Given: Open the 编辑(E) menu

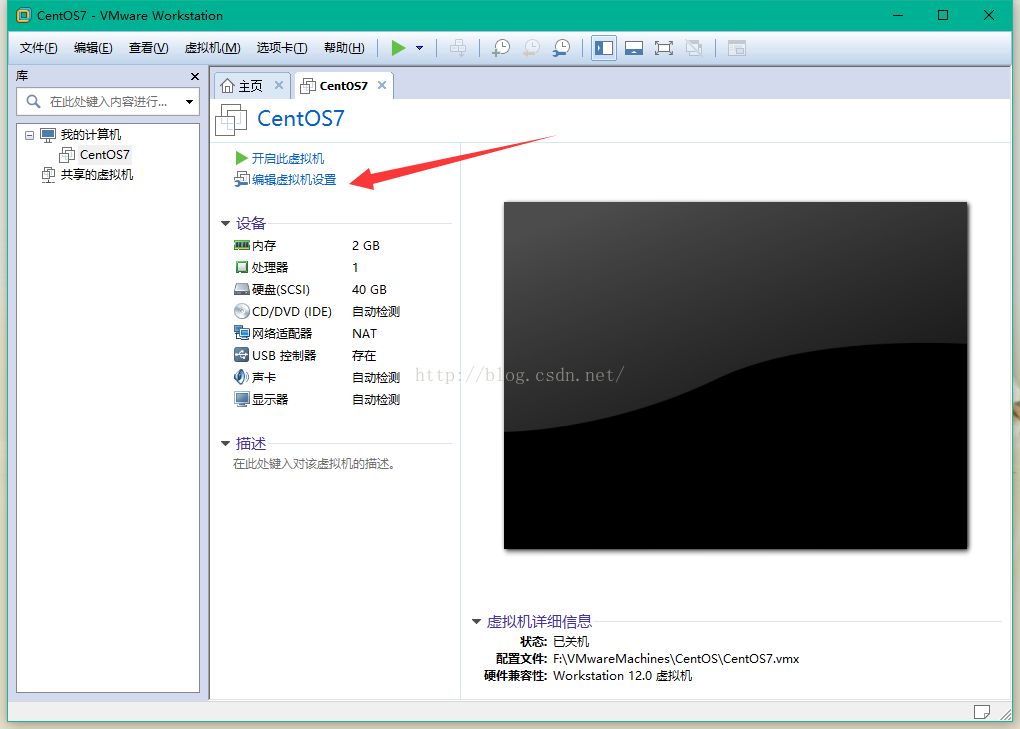Looking at the screenshot, I should [93, 47].
